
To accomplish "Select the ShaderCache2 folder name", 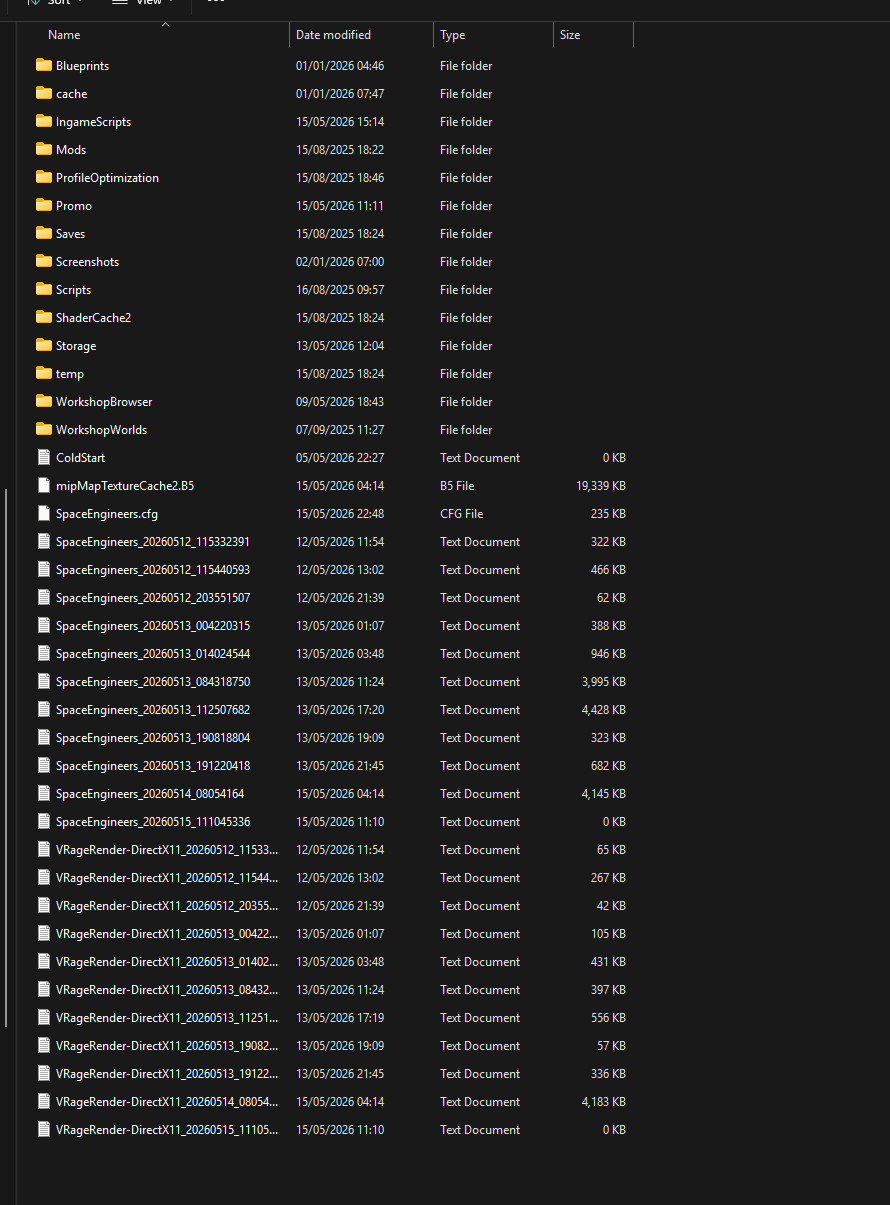I will (94, 317).
